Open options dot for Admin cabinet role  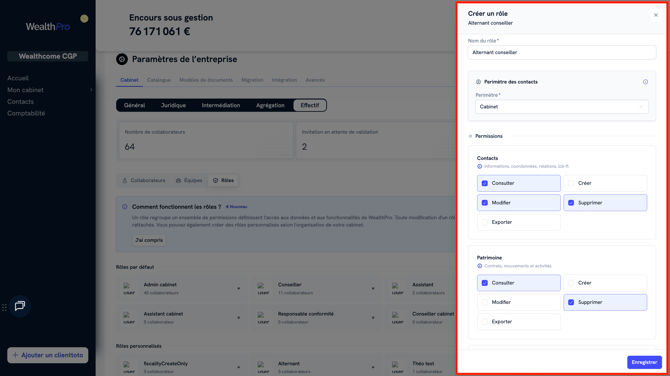(238, 288)
